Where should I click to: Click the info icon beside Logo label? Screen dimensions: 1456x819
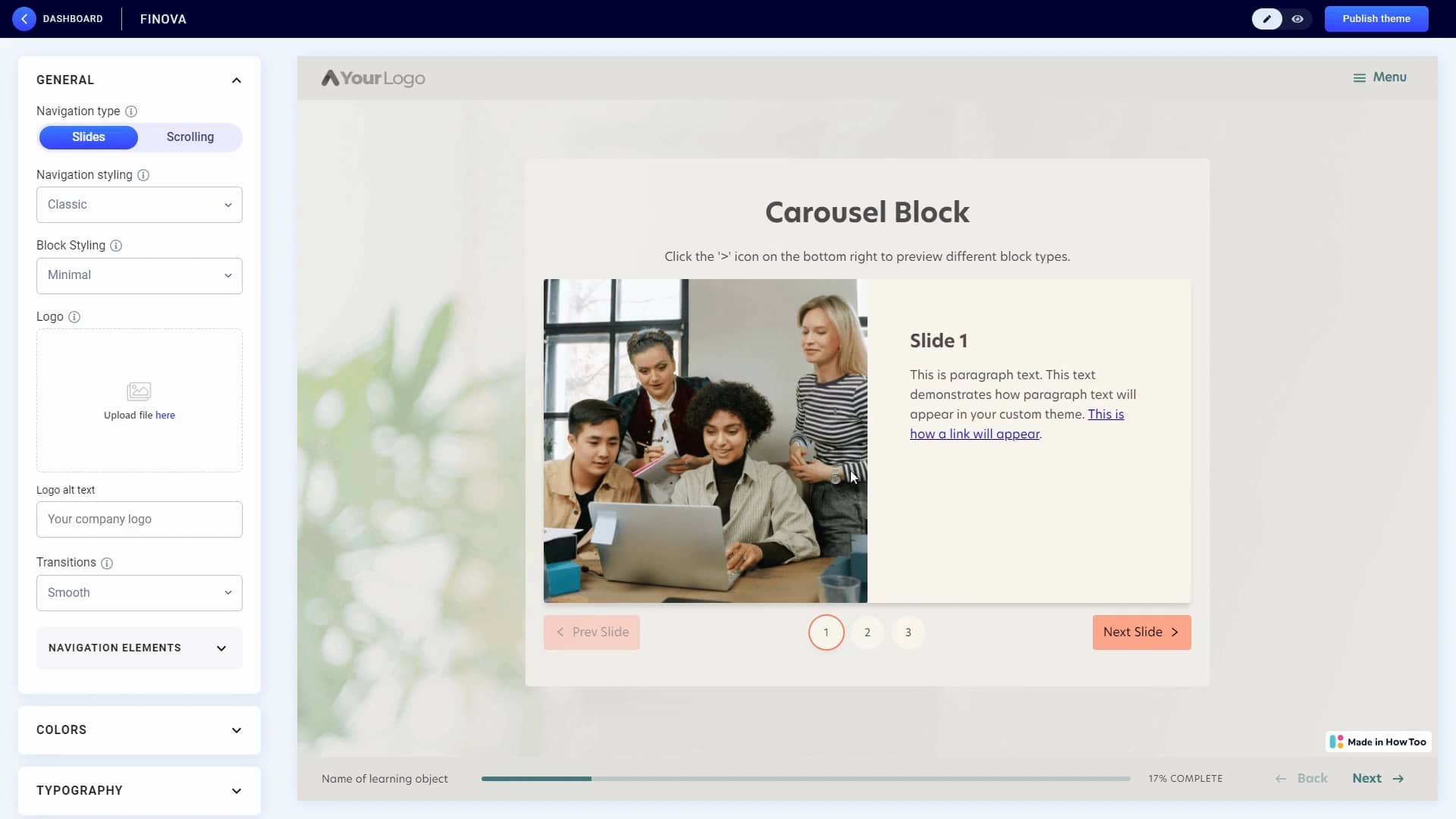pos(74,317)
